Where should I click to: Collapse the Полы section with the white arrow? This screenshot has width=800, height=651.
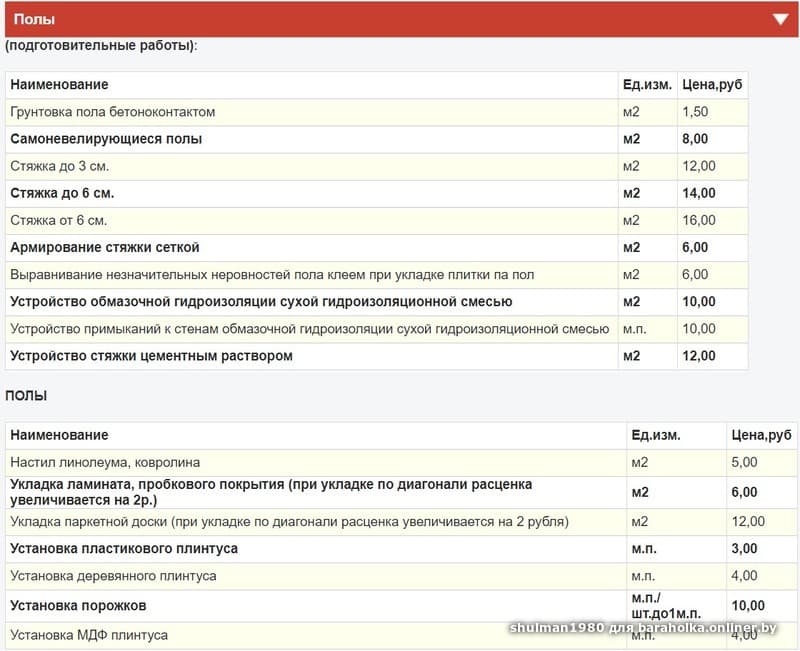point(780,19)
